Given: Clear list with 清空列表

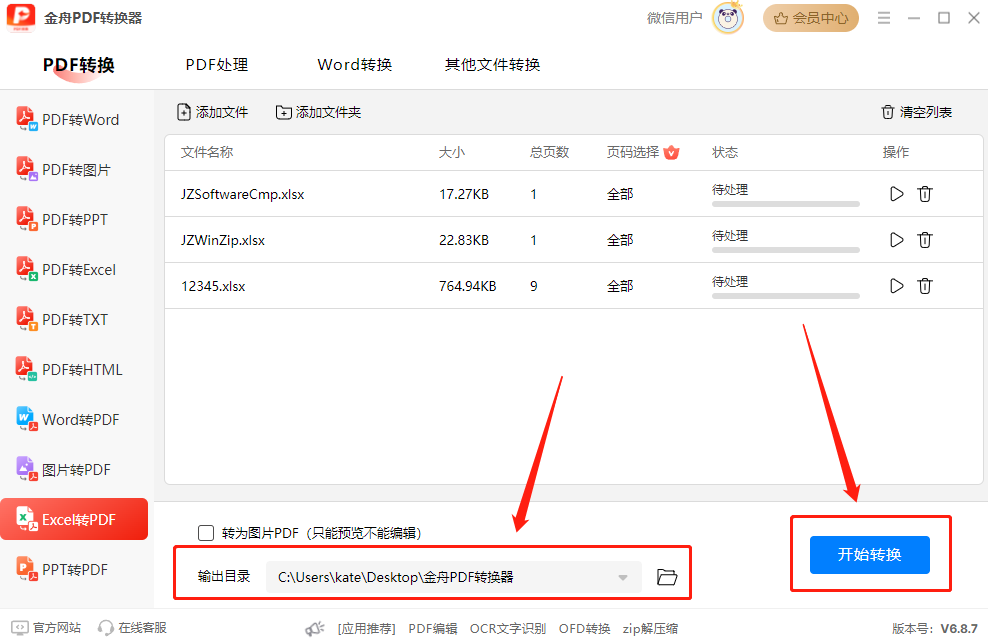Looking at the screenshot, I should pos(916,112).
